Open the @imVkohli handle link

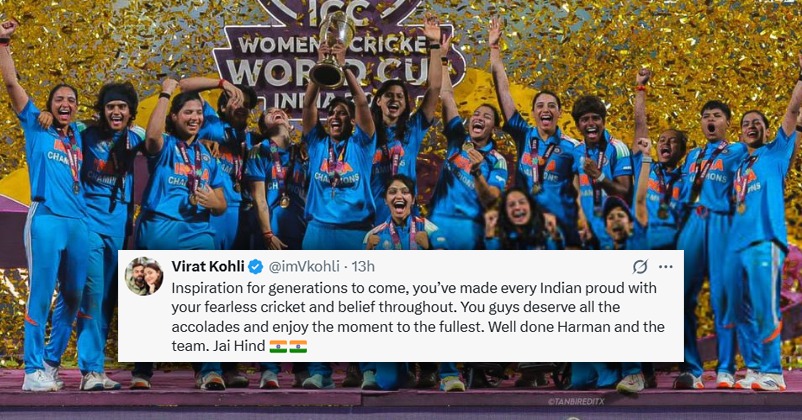(x=305, y=267)
